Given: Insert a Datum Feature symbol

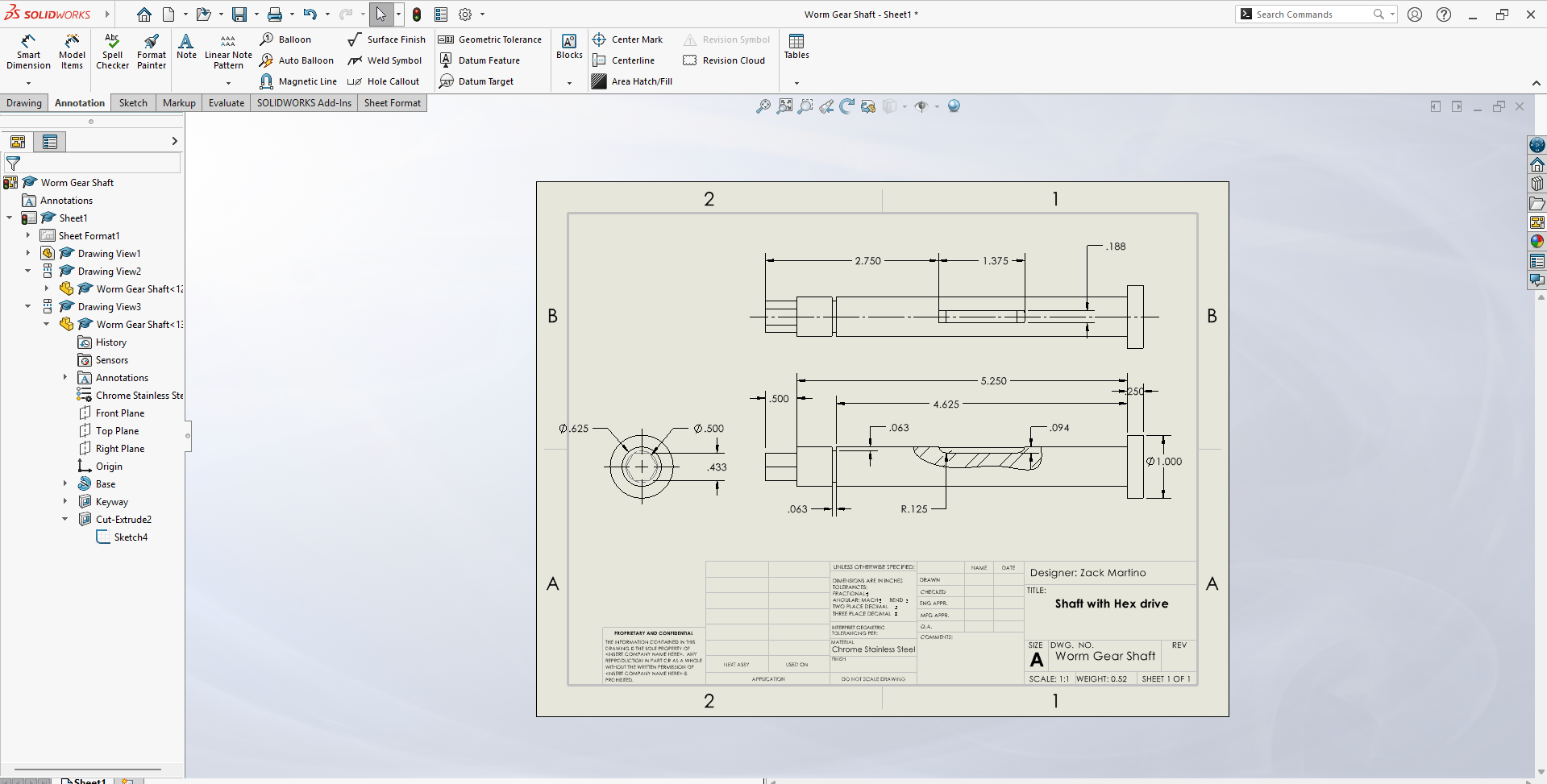Looking at the screenshot, I should coord(480,60).
